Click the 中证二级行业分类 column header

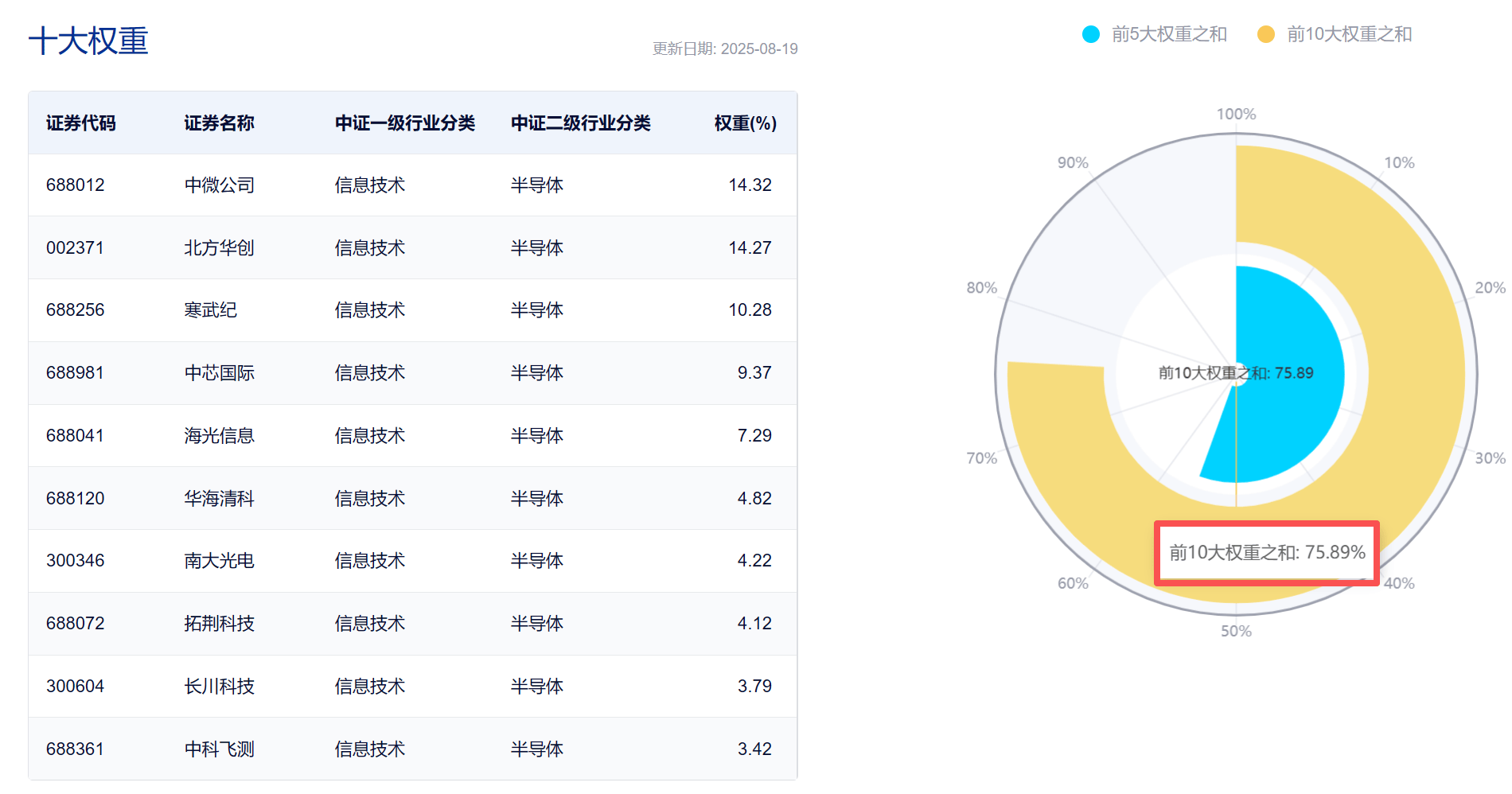(x=581, y=123)
